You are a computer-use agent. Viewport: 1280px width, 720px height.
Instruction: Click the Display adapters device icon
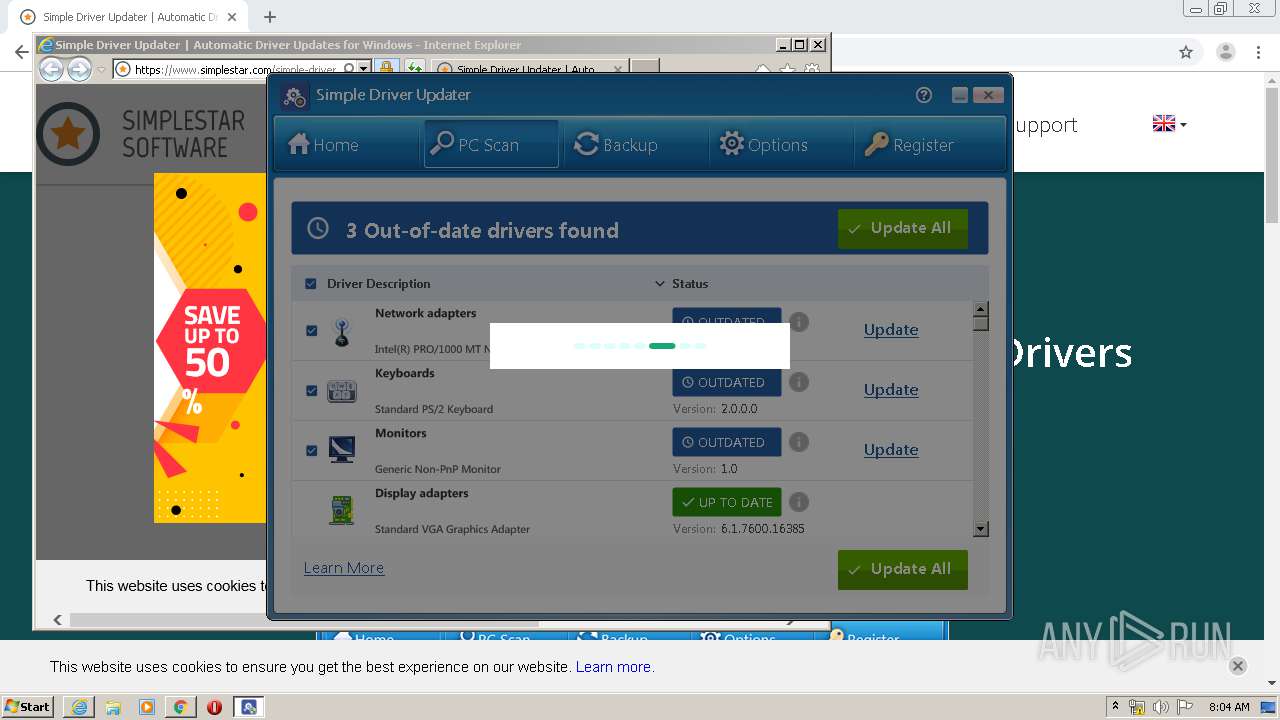342,510
